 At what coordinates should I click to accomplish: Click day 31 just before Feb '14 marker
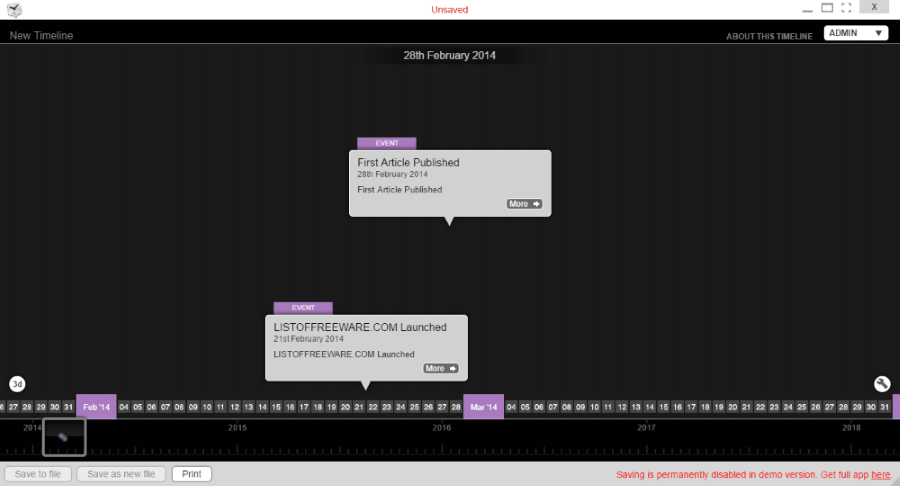click(68, 407)
